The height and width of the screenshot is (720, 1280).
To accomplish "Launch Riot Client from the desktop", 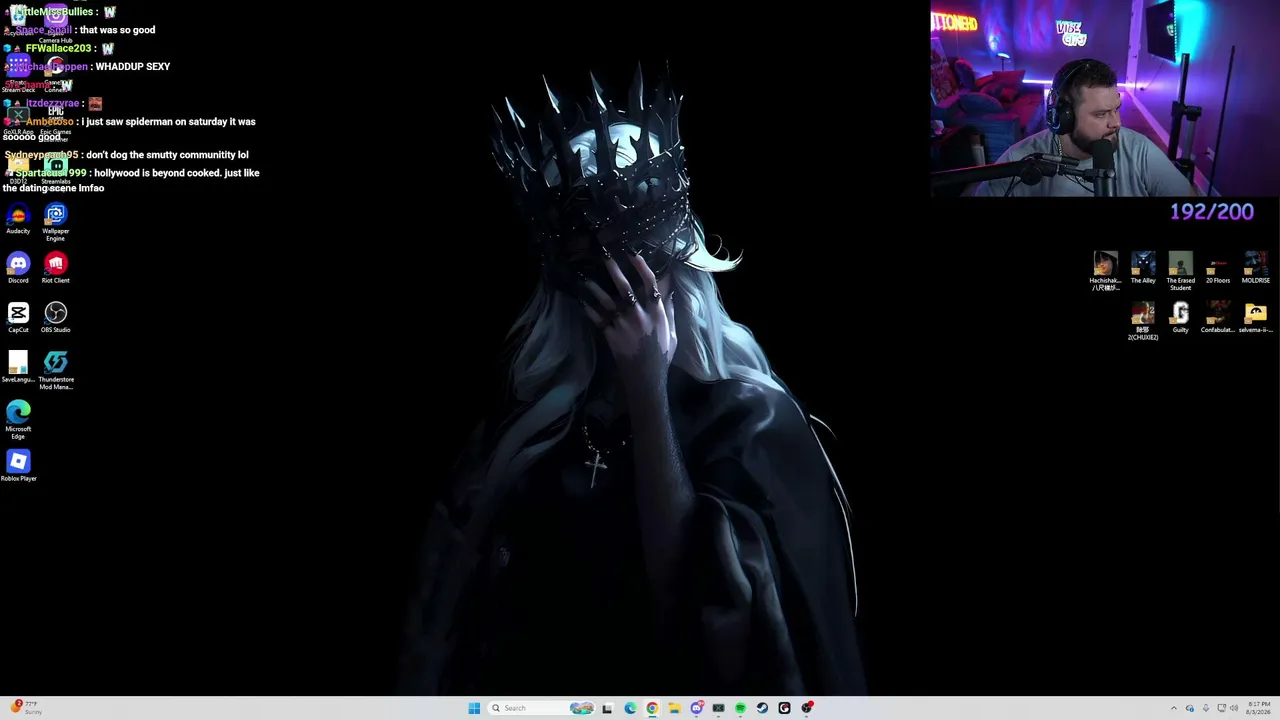I will click(55, 268).
